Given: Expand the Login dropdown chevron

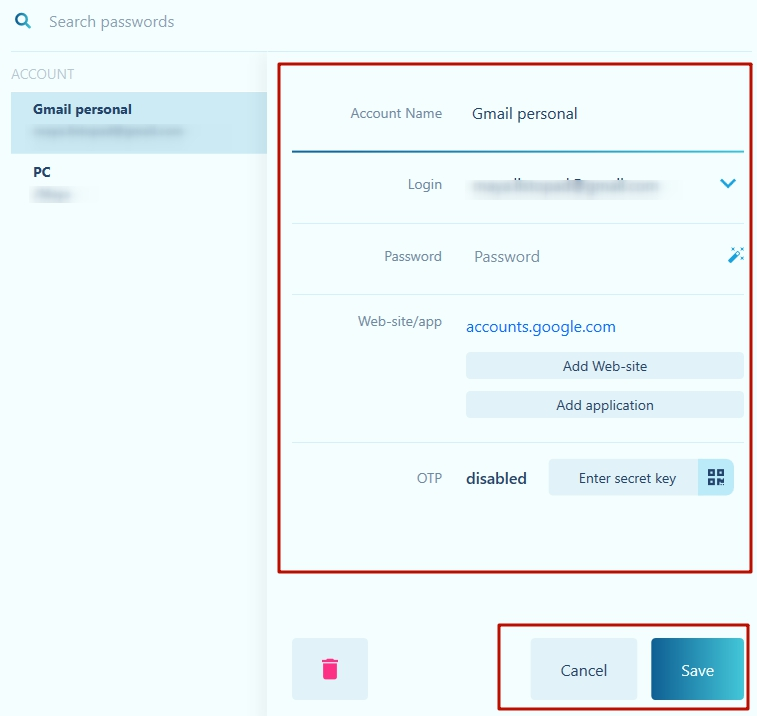Looking at the screenshot, I should coord(728,183).
